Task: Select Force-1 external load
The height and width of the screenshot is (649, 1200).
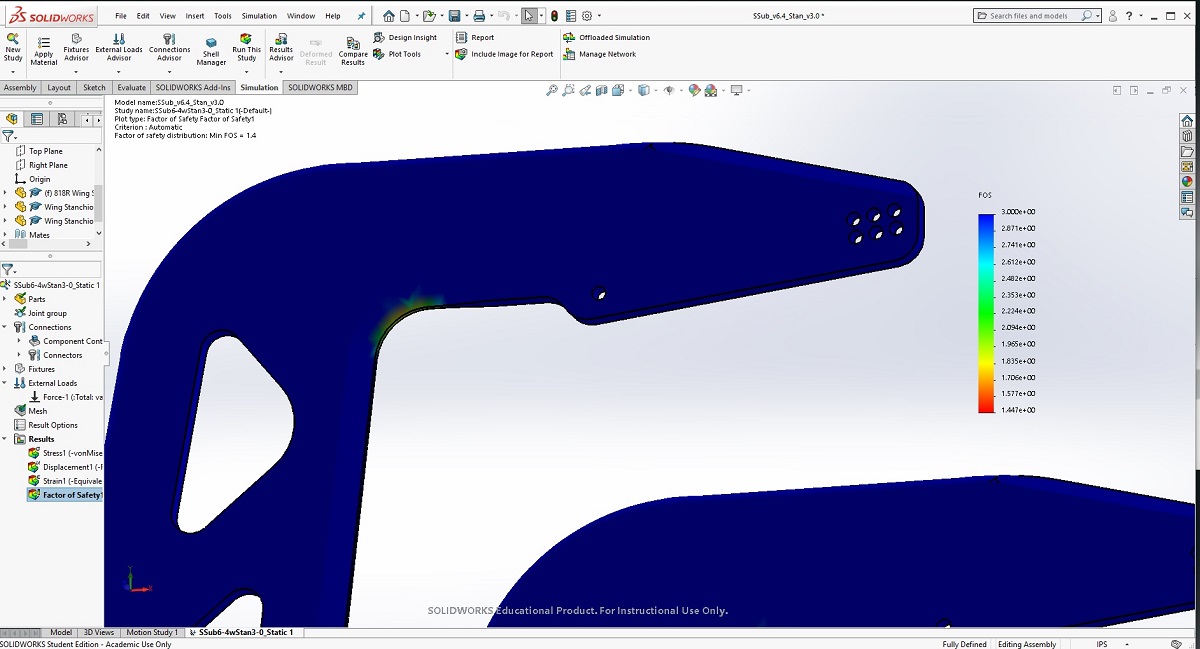Action: coord(65,397)
